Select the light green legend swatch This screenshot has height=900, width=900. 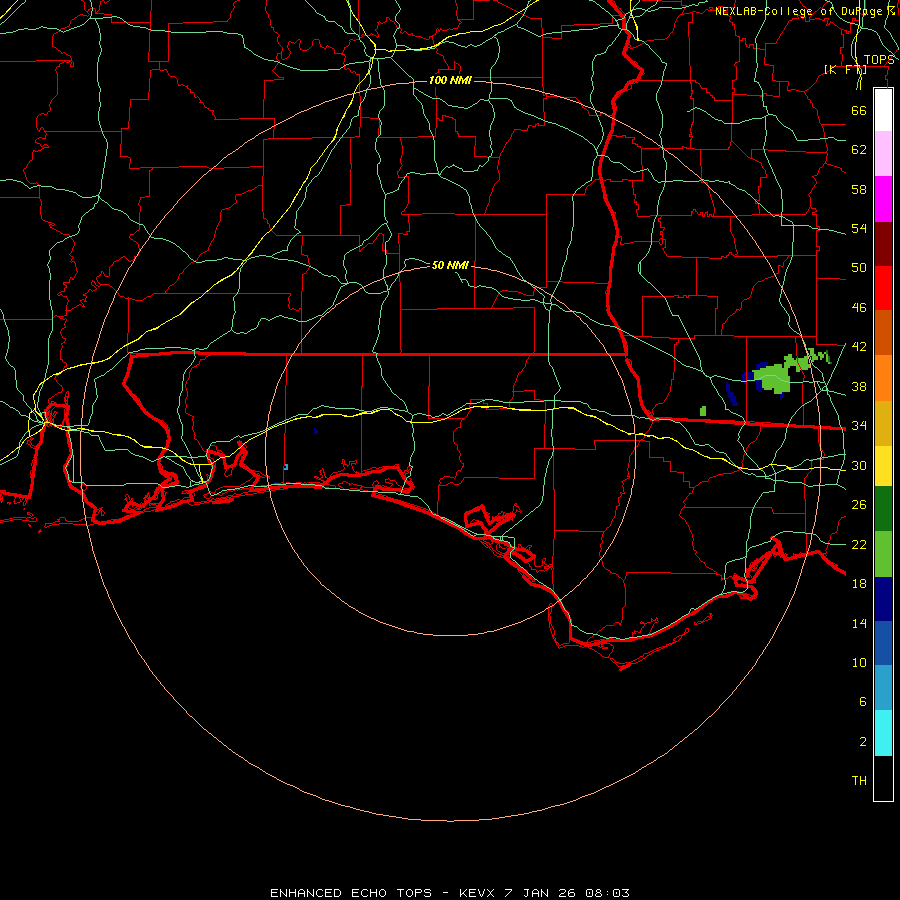tap(883, 554)
